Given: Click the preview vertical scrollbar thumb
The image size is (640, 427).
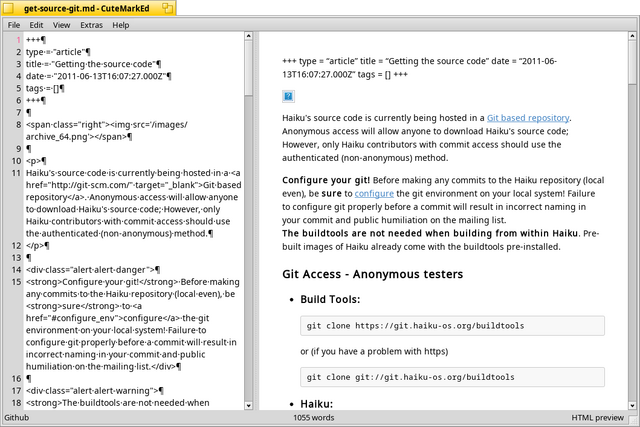Looking at the screenshot, I should pos(632,62).
